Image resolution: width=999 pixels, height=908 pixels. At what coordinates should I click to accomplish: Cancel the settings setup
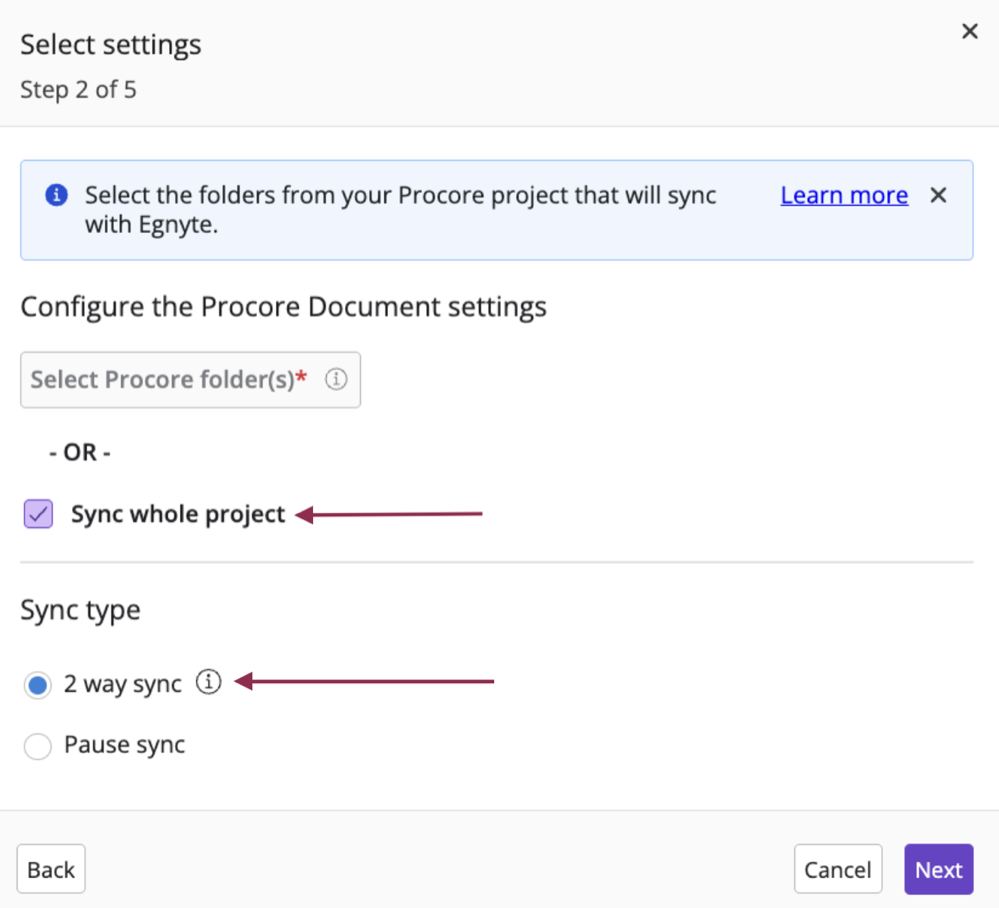[x=838, y=869]
